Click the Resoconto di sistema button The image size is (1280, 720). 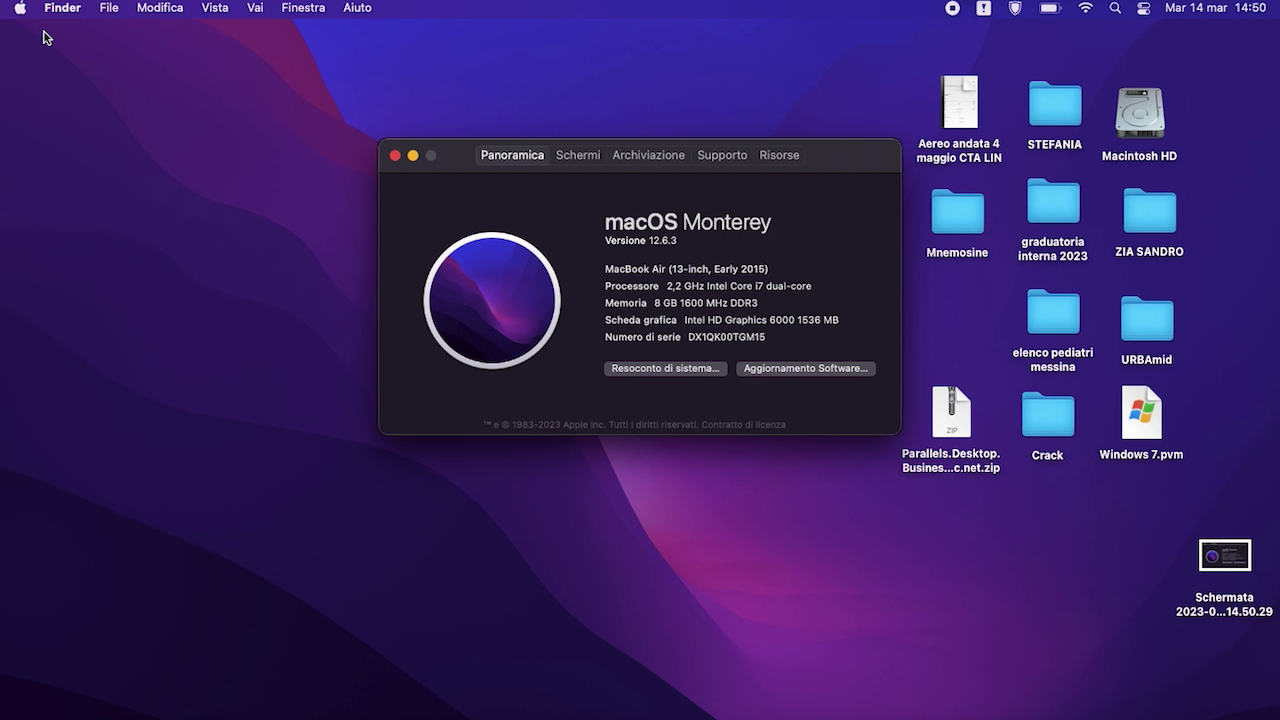(665, 368)
